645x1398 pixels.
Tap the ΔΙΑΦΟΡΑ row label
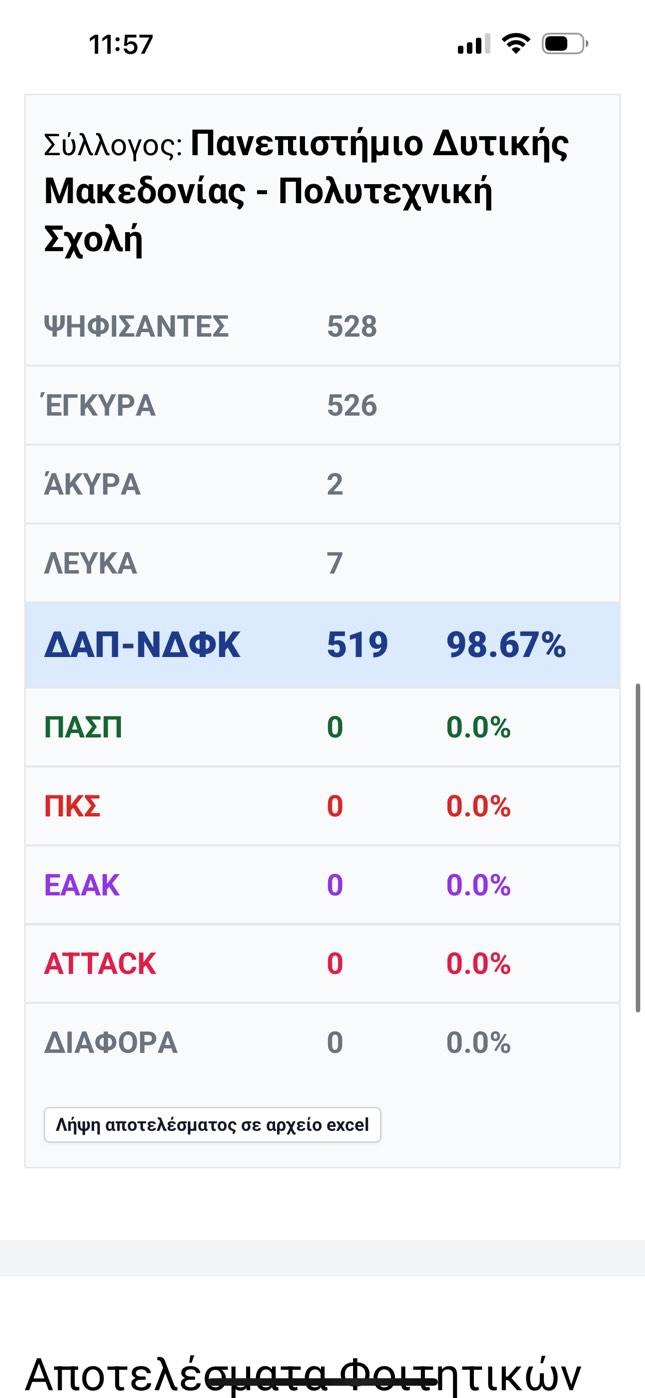click(110, 1043)
